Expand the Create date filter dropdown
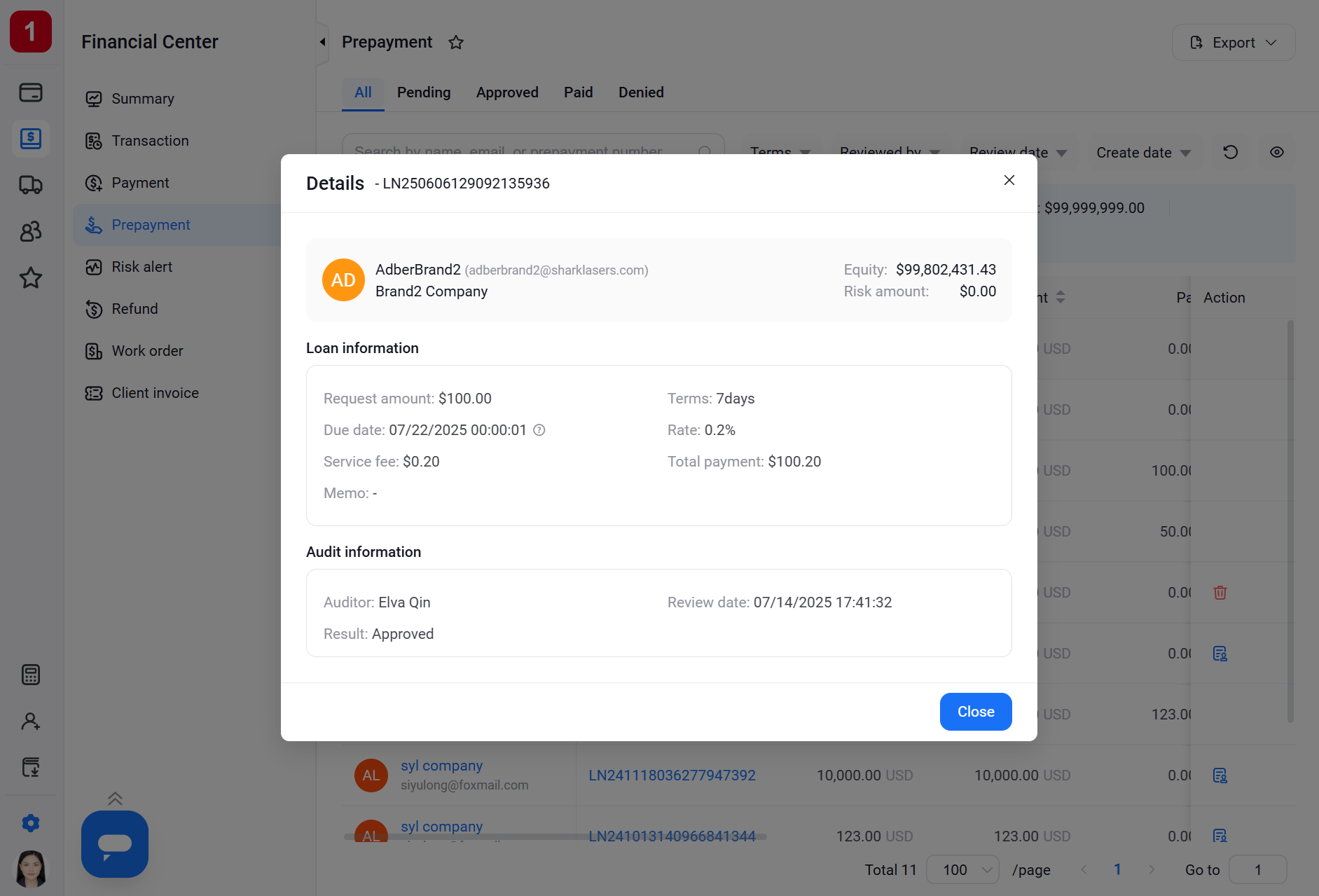 [x=1143, y=152]
